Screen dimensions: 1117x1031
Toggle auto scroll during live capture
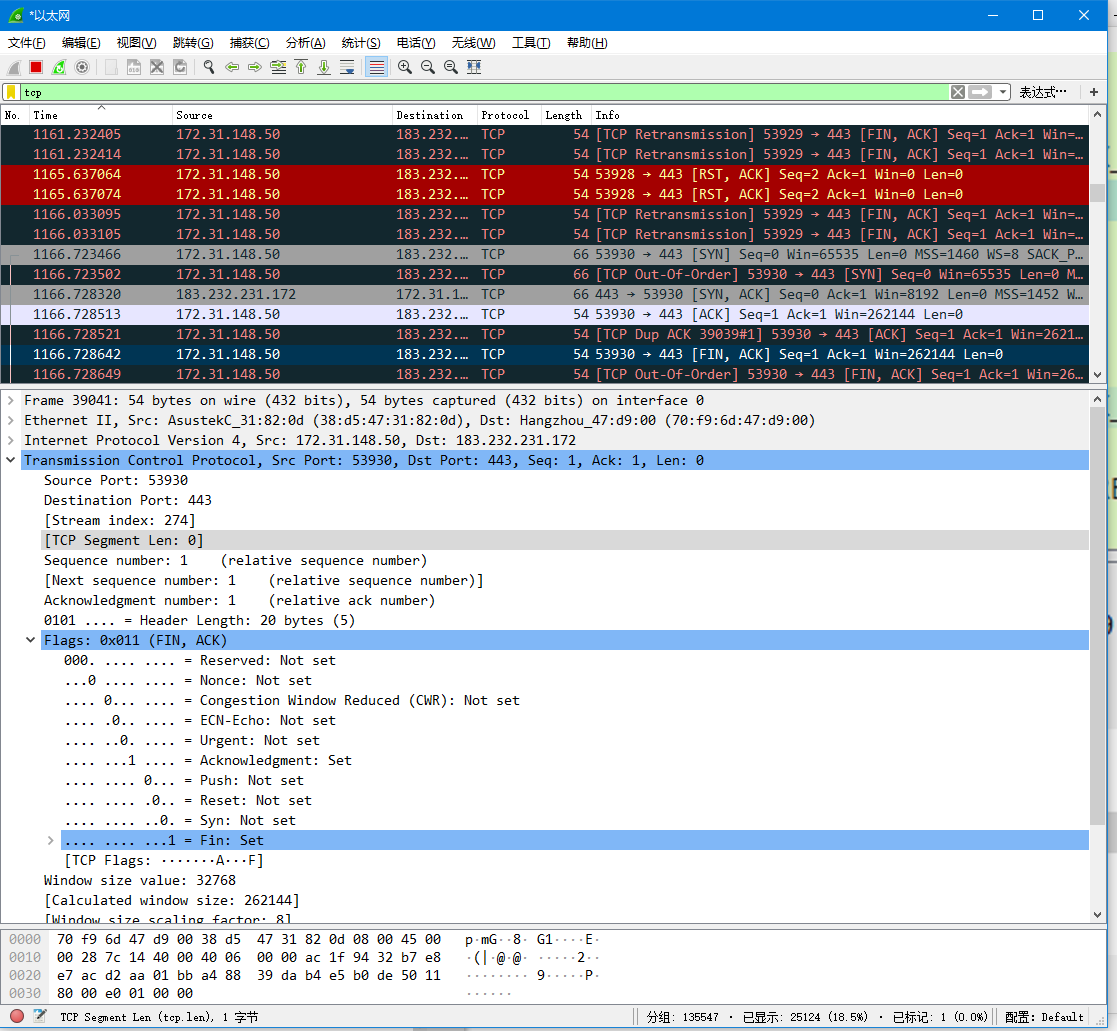click(x=347, y=67)
